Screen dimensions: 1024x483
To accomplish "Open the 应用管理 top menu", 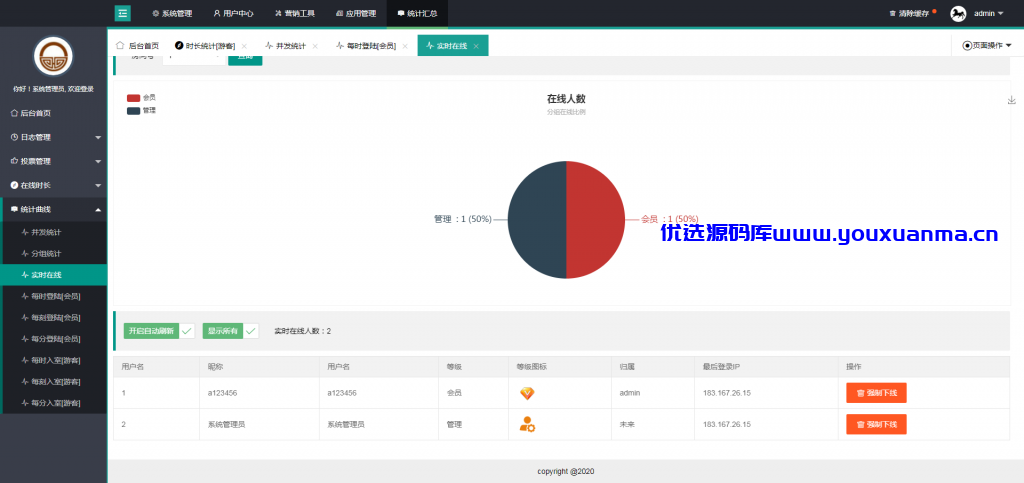I will tap(356, 13).
